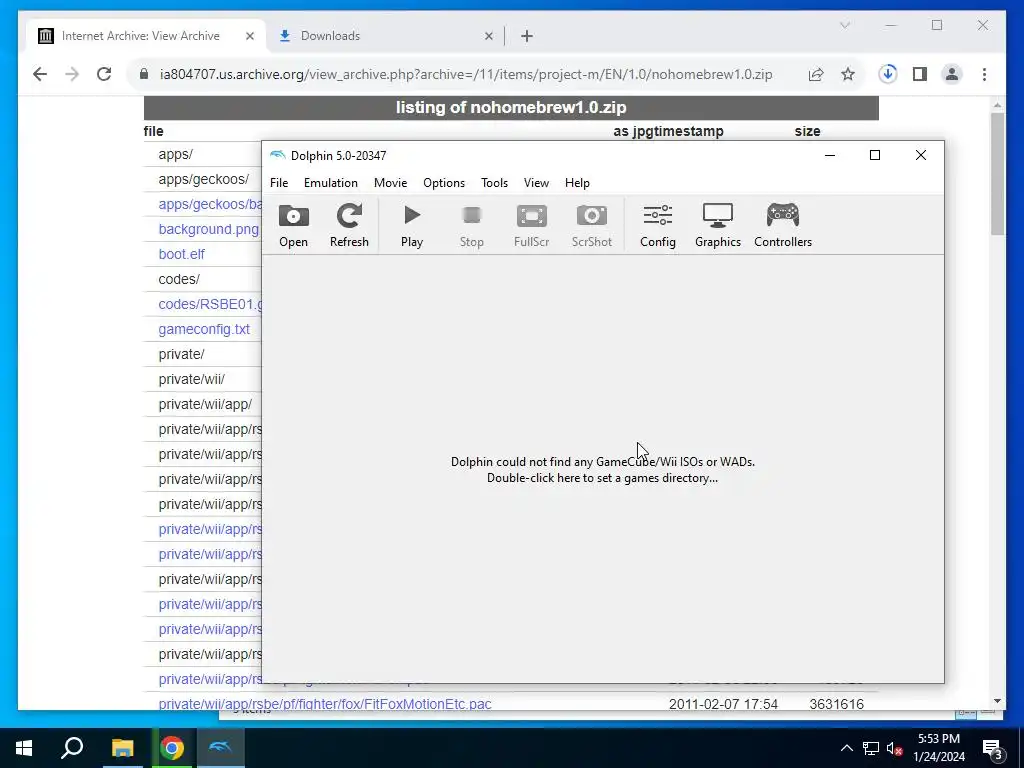Open Windows taskbar search
The height and width of the screenshot is (768, 1024).
[x=72, y=748]
